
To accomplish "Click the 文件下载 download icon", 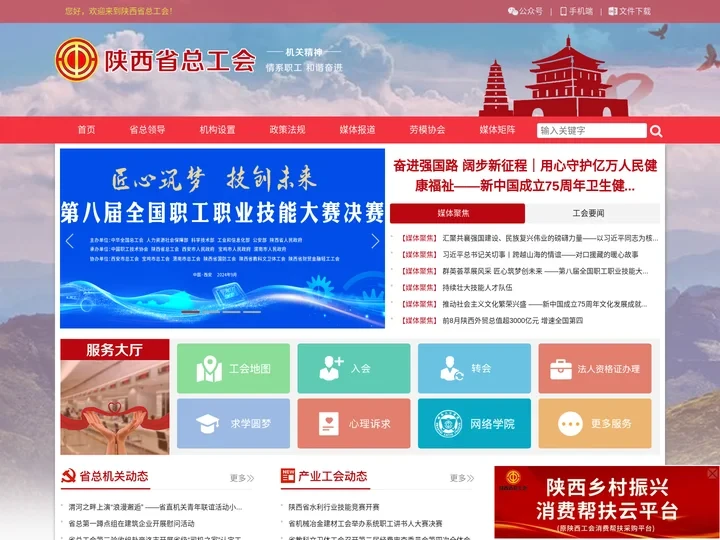I will [x=613, y=11].
